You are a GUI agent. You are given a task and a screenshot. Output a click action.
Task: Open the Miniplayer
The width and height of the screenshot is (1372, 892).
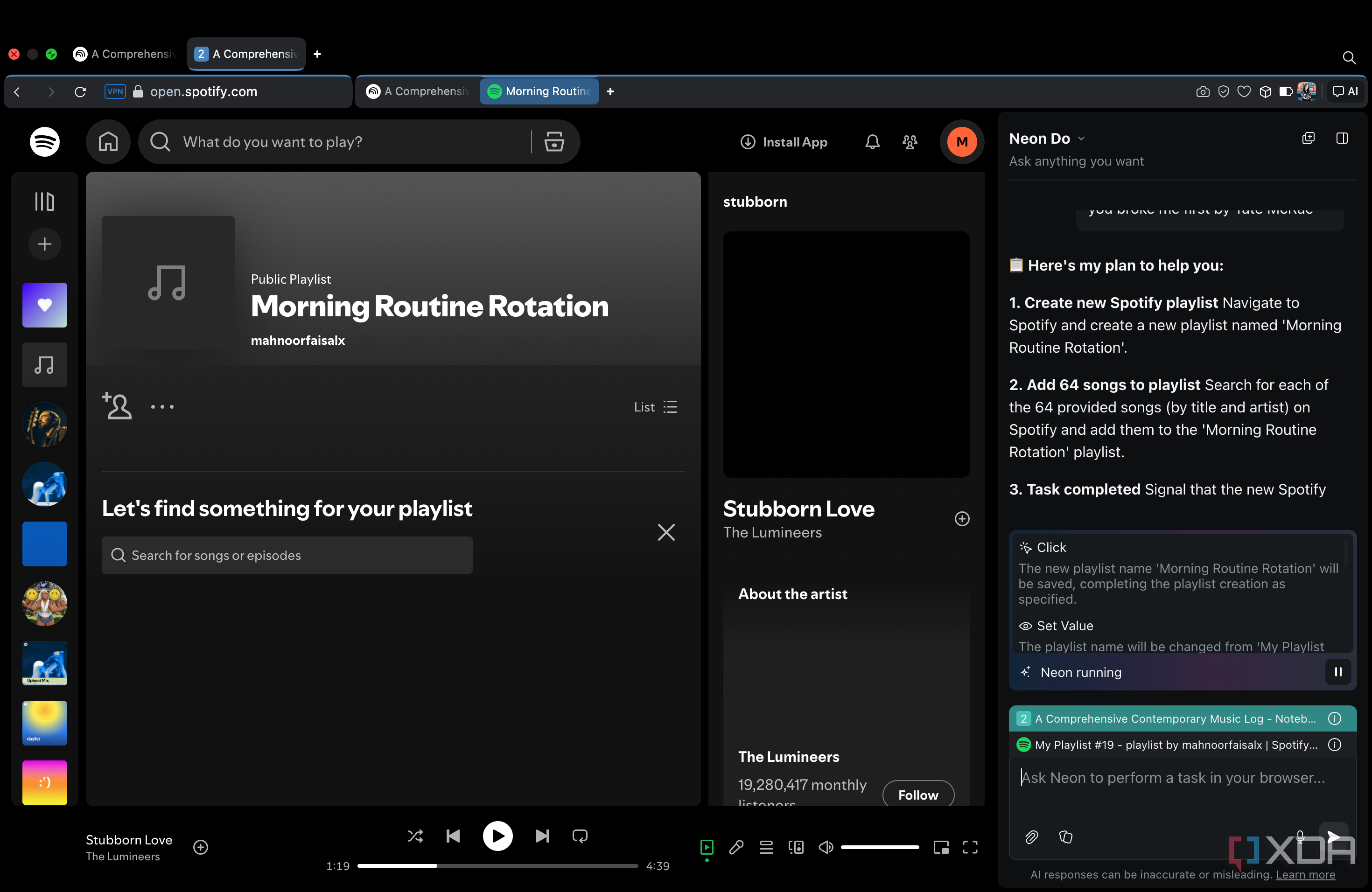coord(941,847)
